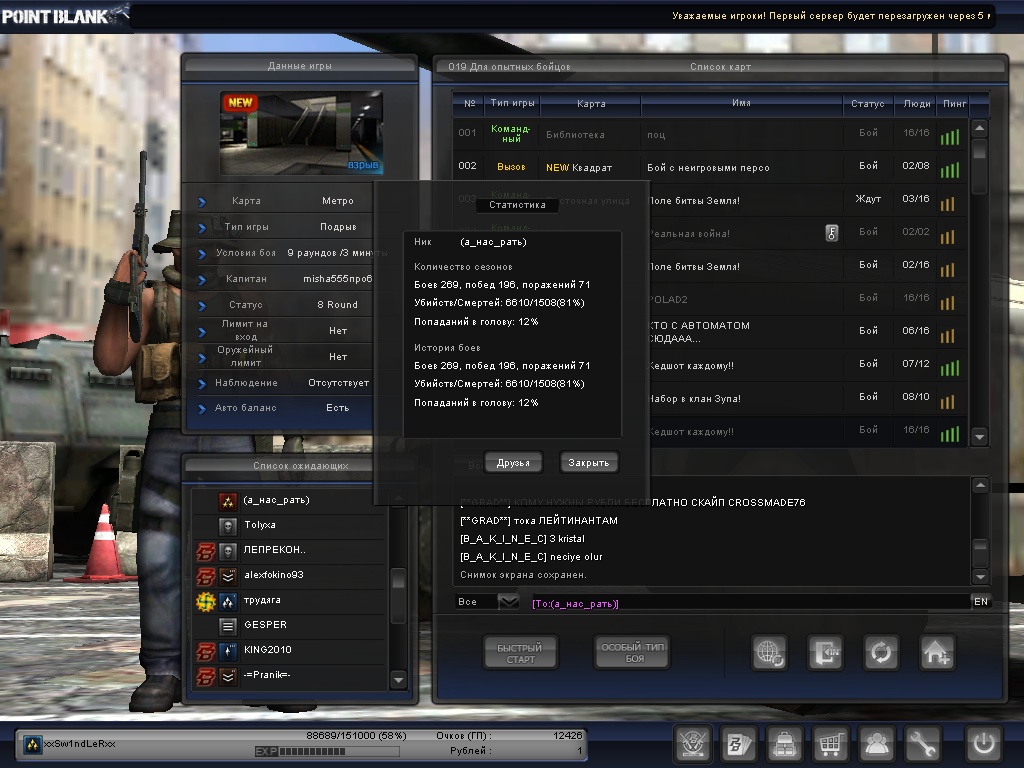
Task: Click the power exit icon
Action: tap(984, 743)
